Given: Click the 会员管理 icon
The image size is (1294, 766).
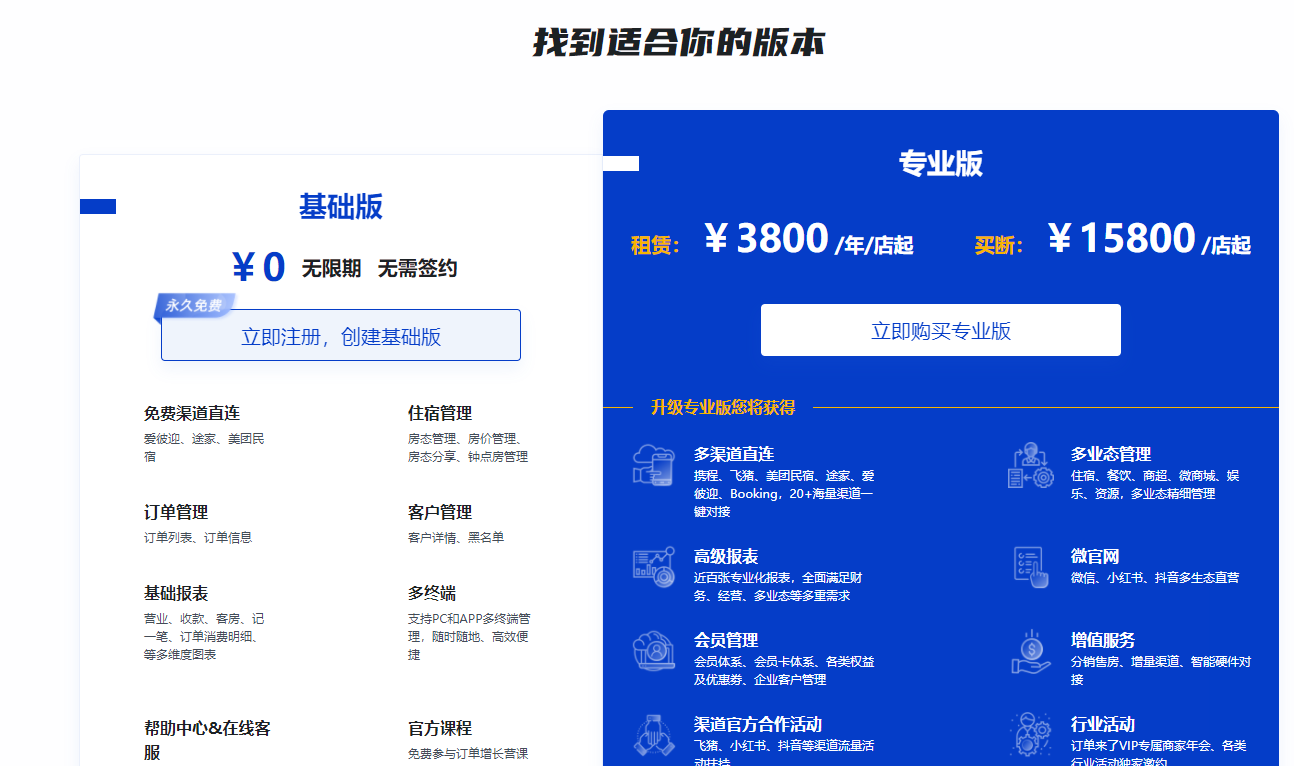Looking at the screenshot, I should click(654, 651).
